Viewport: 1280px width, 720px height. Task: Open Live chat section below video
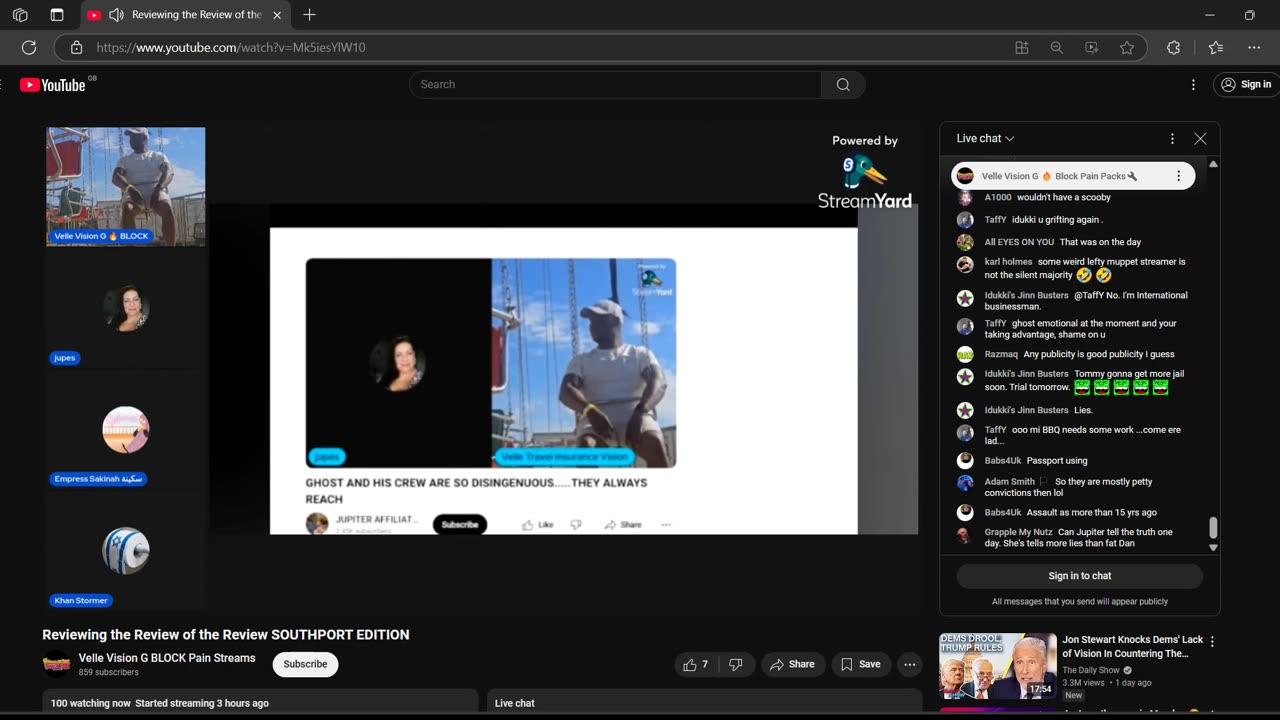[x=704, y=703]
